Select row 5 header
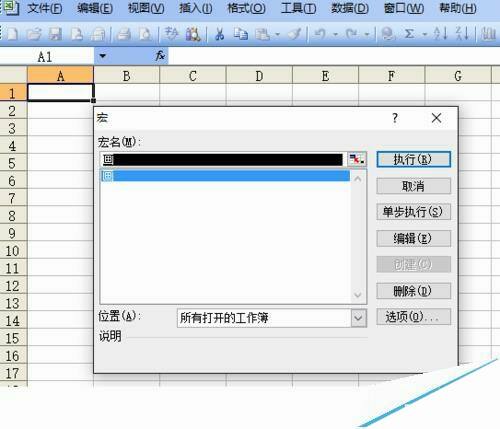Screen dimensions: 500x429 [13, 163]
